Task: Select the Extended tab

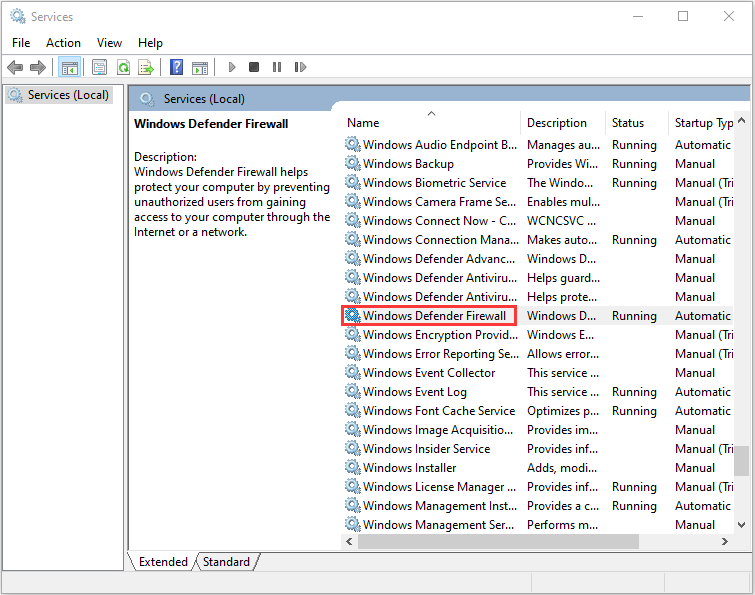Action: pyautogui.click(x=163, y=562)
